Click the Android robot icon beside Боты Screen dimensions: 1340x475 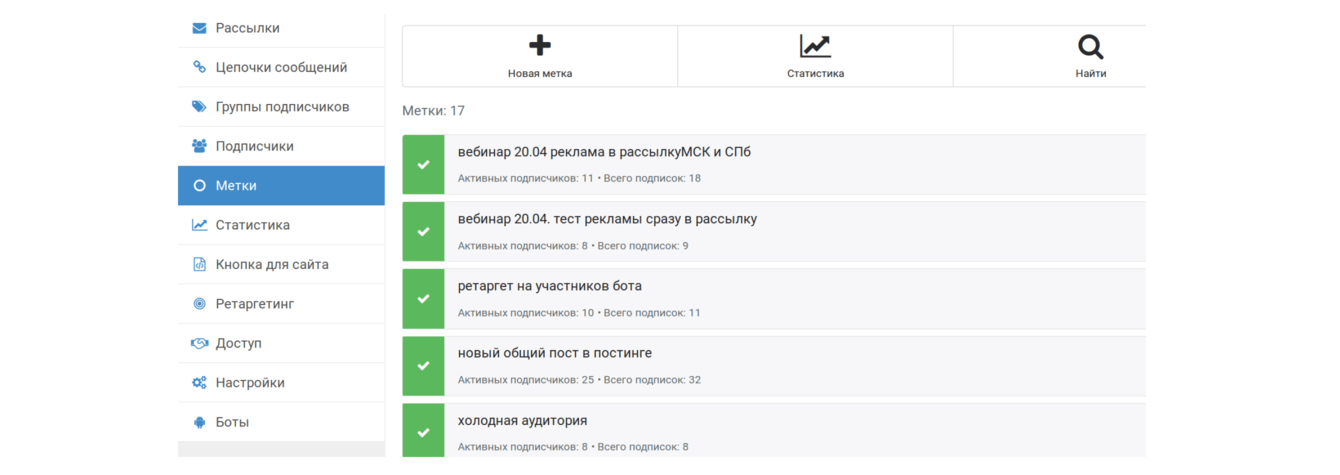[199, 422]
